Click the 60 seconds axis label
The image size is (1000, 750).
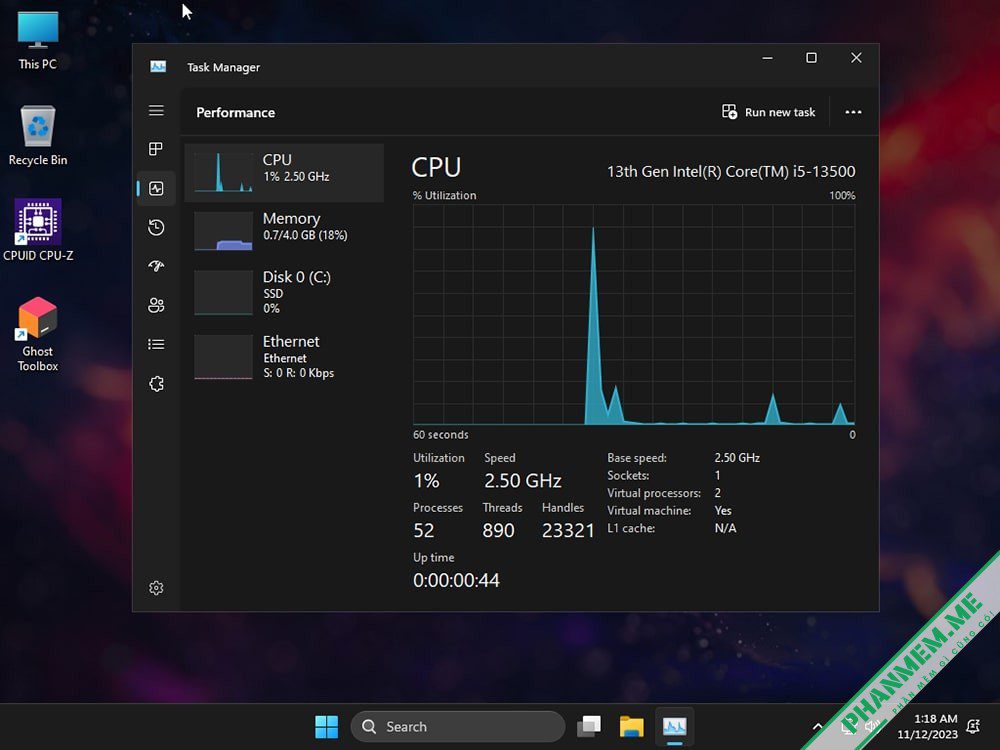click(441, 435)
